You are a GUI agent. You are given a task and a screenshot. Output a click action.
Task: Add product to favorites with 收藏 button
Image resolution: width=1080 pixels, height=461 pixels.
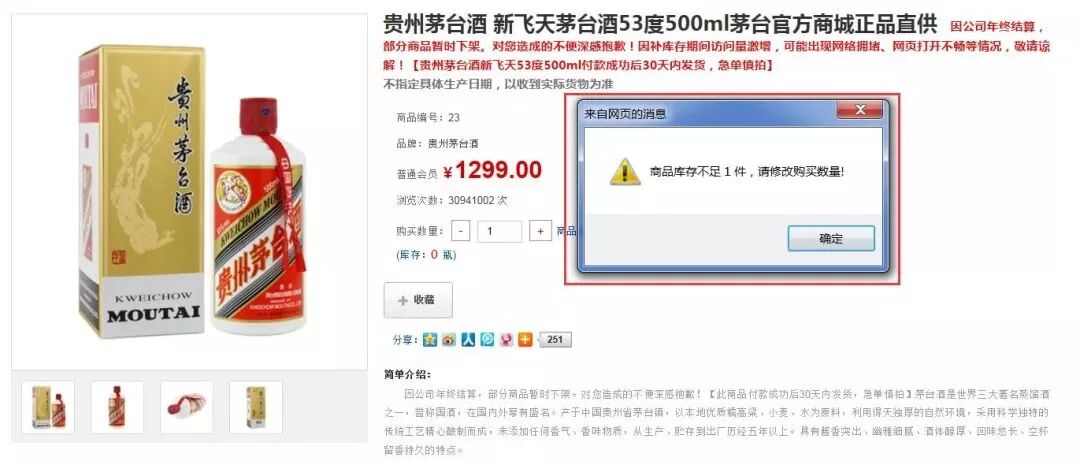(418, 300)
